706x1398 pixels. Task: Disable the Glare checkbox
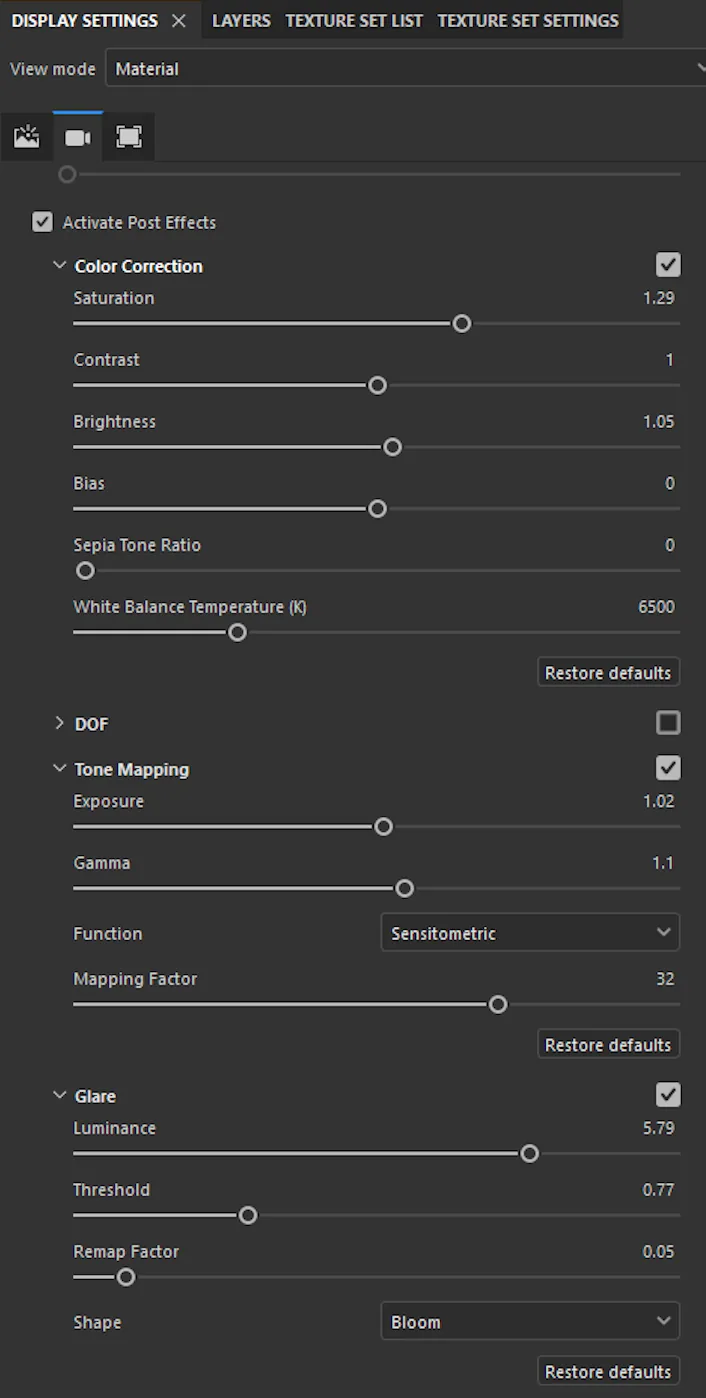(668, 1095)
